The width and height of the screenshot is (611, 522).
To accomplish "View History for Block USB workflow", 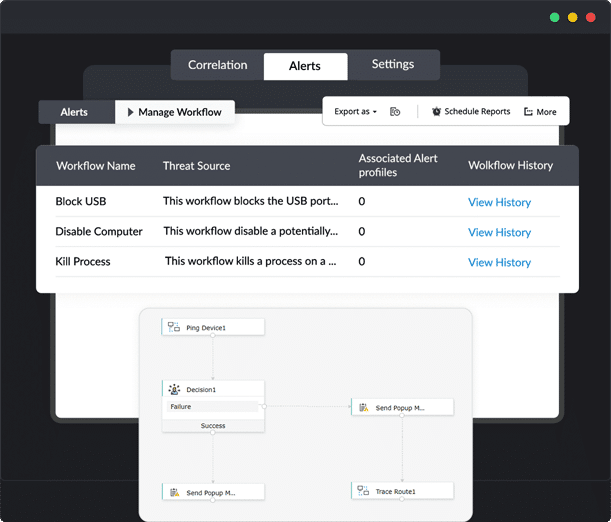I will point(499,202).
